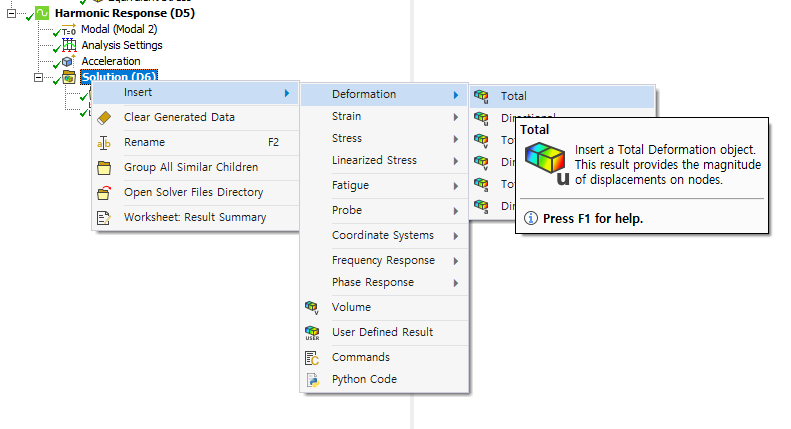Select the Deformation menu entry
Viewport: 791px width, 429px height.
[x=384, y=94]
